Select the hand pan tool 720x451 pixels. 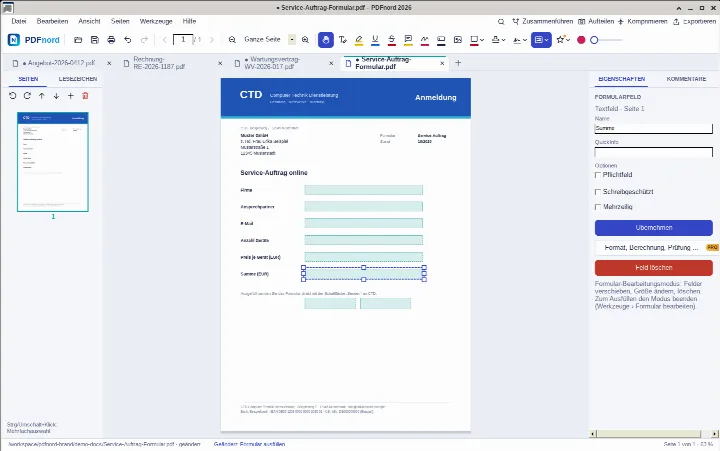tap(326, 40)
